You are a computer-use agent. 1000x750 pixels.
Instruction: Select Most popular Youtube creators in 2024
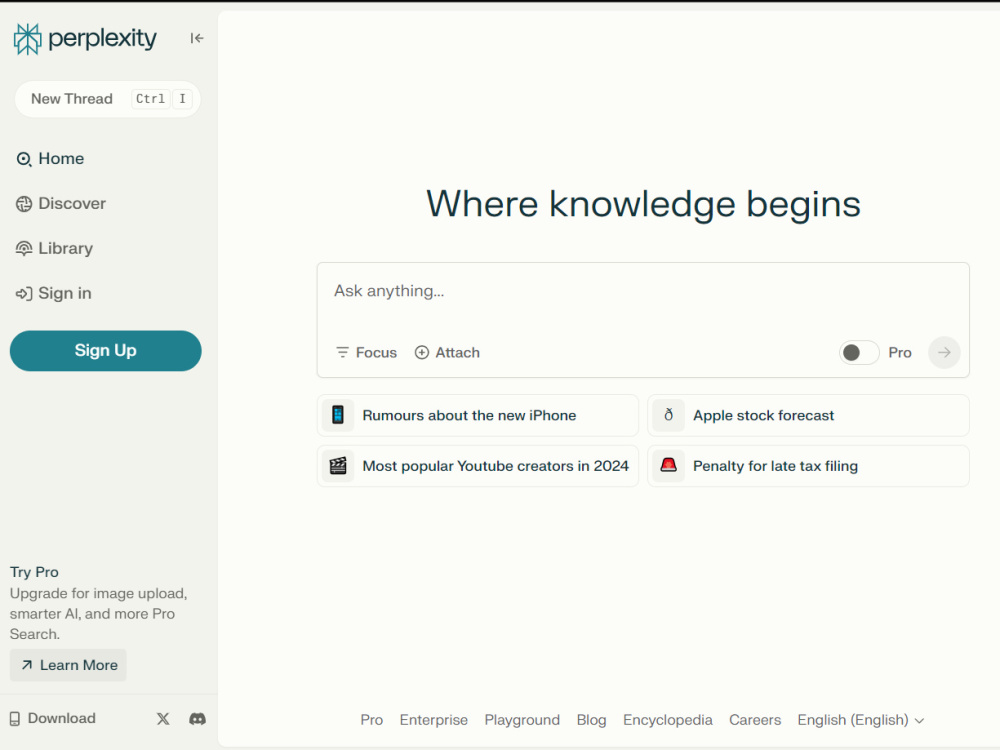[478, 466]
